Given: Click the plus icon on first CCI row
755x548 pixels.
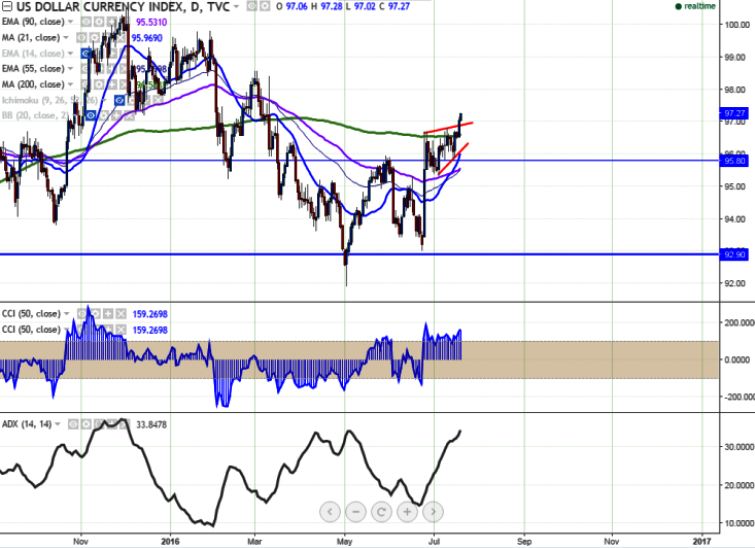Looking at the screenshot, I should [x=108, y=314].
